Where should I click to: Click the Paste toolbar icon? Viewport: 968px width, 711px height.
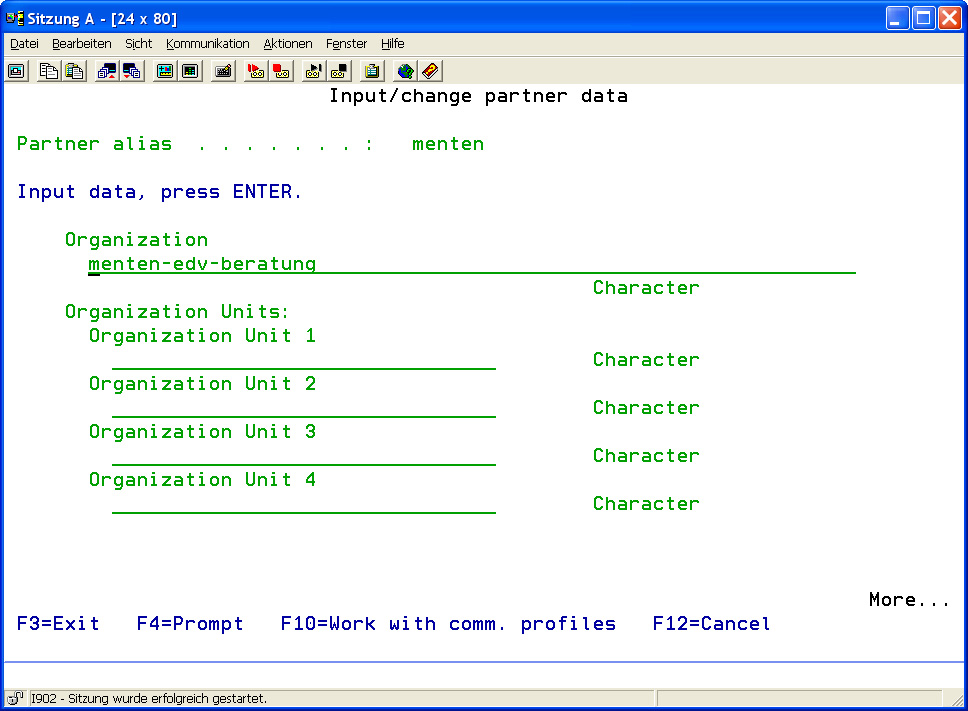74,71
